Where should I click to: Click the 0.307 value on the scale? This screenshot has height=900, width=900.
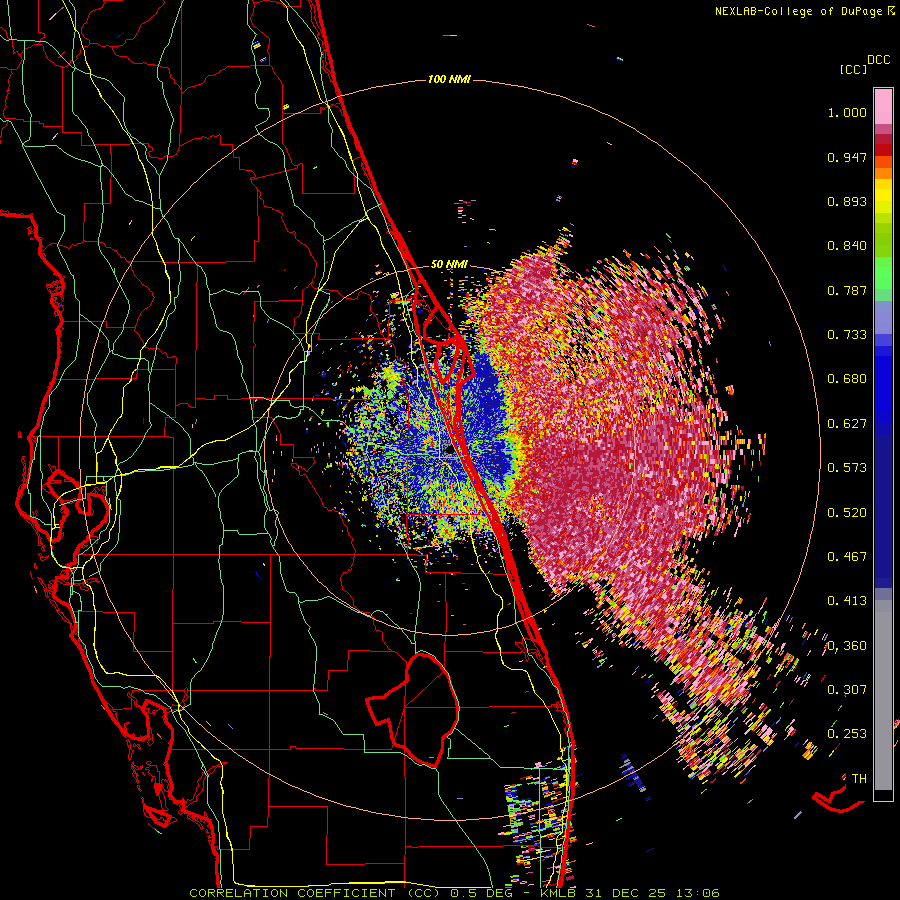pyautogui.click(x=847, y=689)
